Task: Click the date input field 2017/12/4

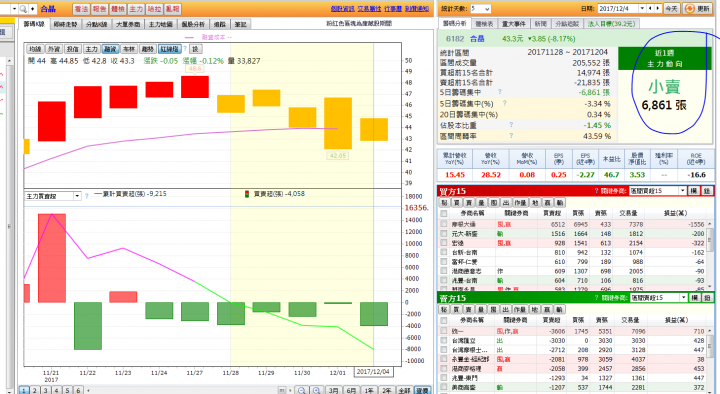Action: [618, 9]
